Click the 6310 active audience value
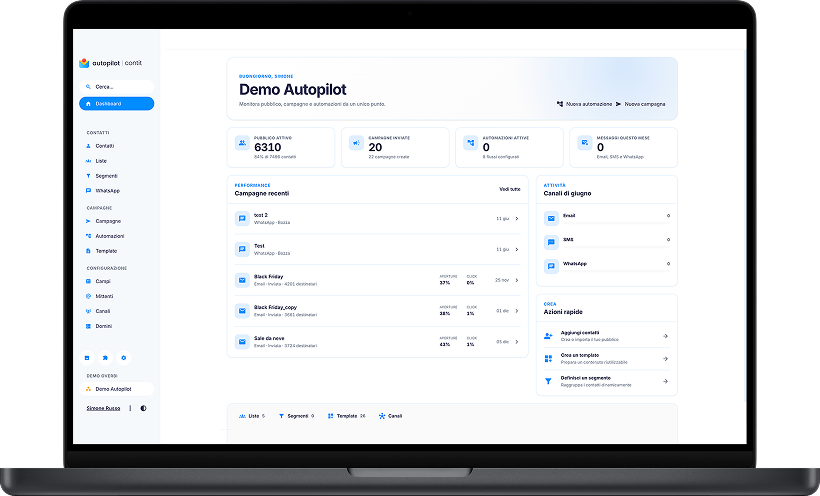 click(268, 148)
